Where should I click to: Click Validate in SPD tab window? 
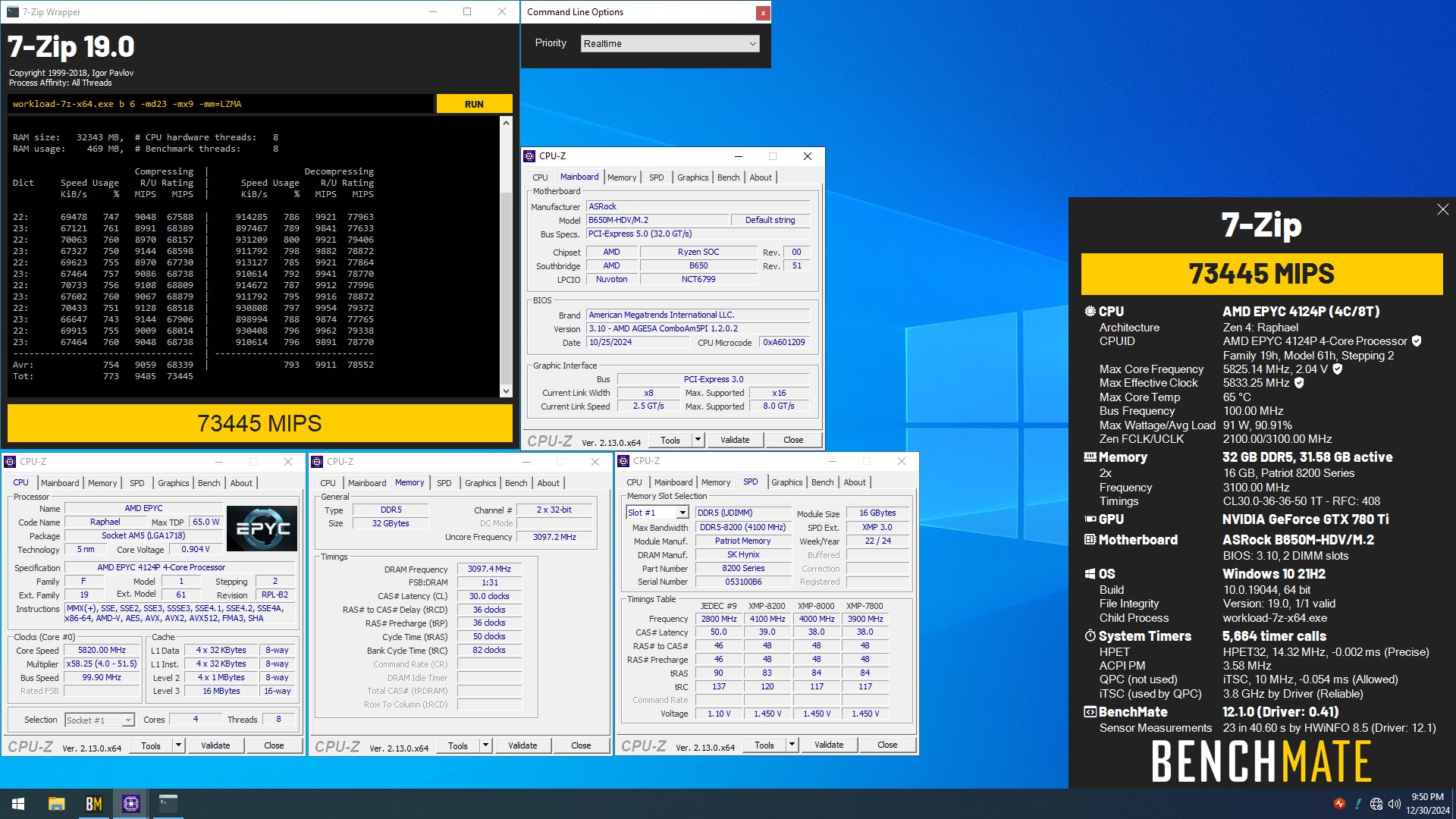829,745
